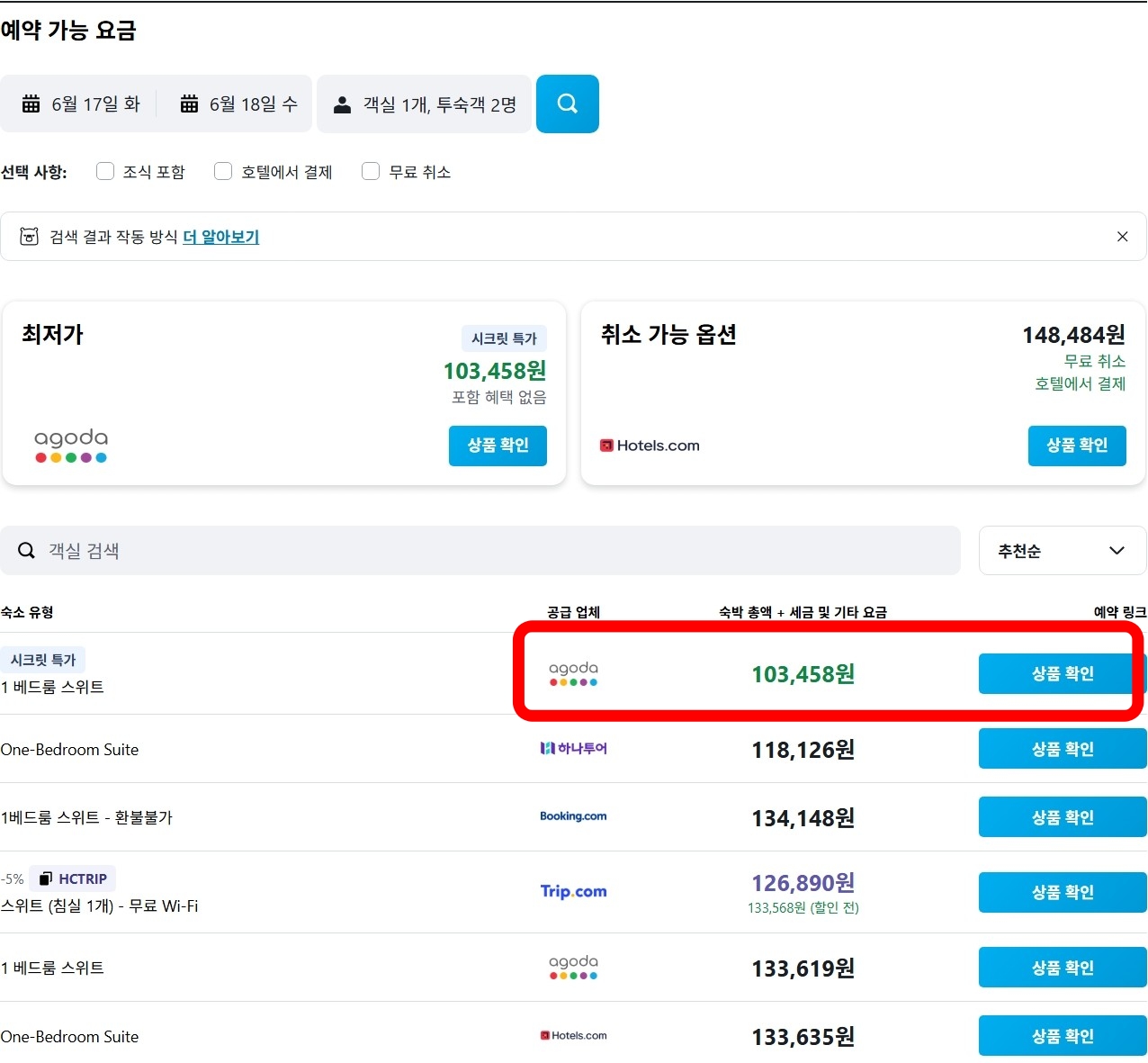Click the HCTRIP badge on the Trip.com row
Viewport: 1148px width, 1063px height.
(x=72, y=878)
